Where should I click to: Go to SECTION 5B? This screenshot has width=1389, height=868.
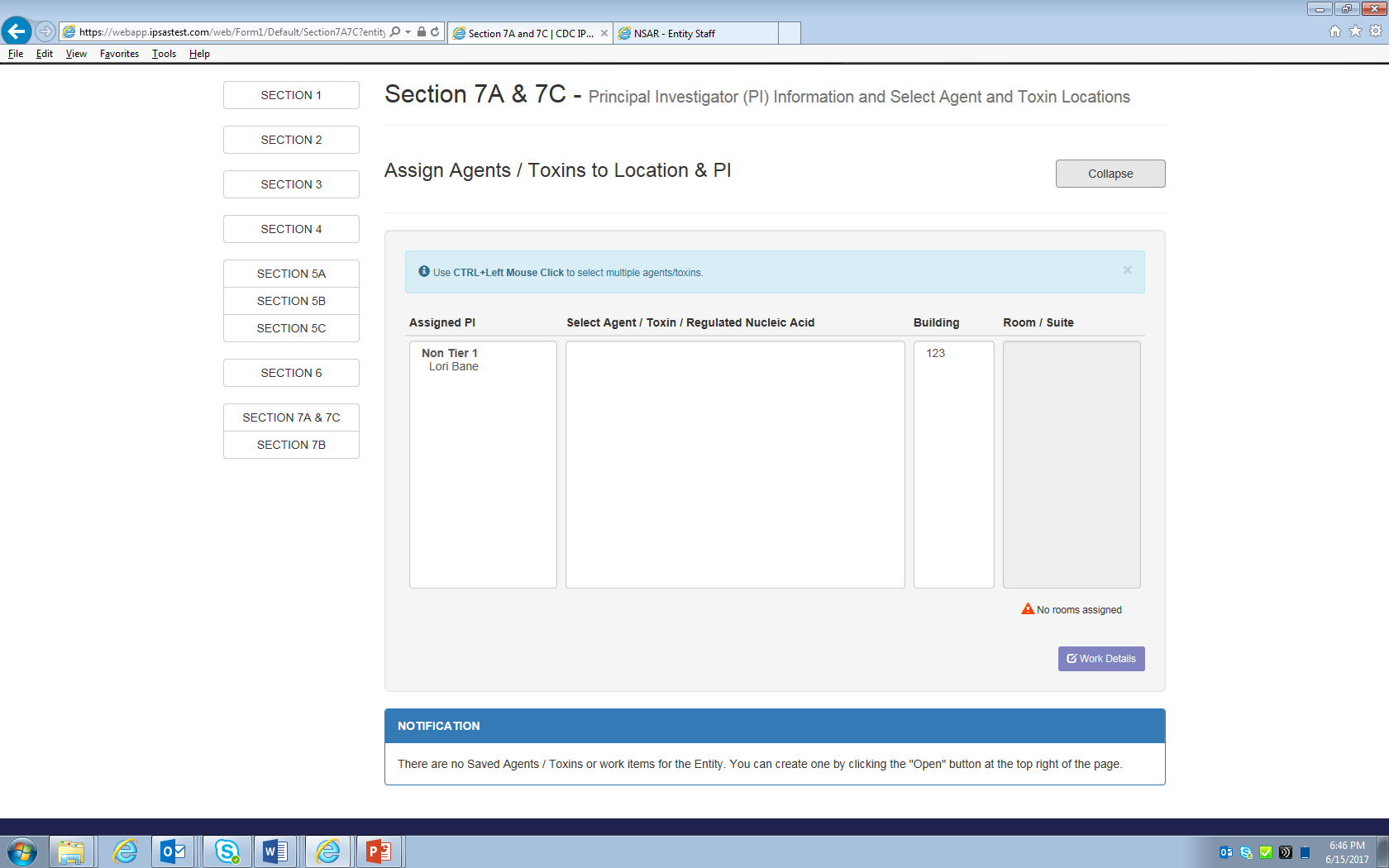tap(291, 301)
